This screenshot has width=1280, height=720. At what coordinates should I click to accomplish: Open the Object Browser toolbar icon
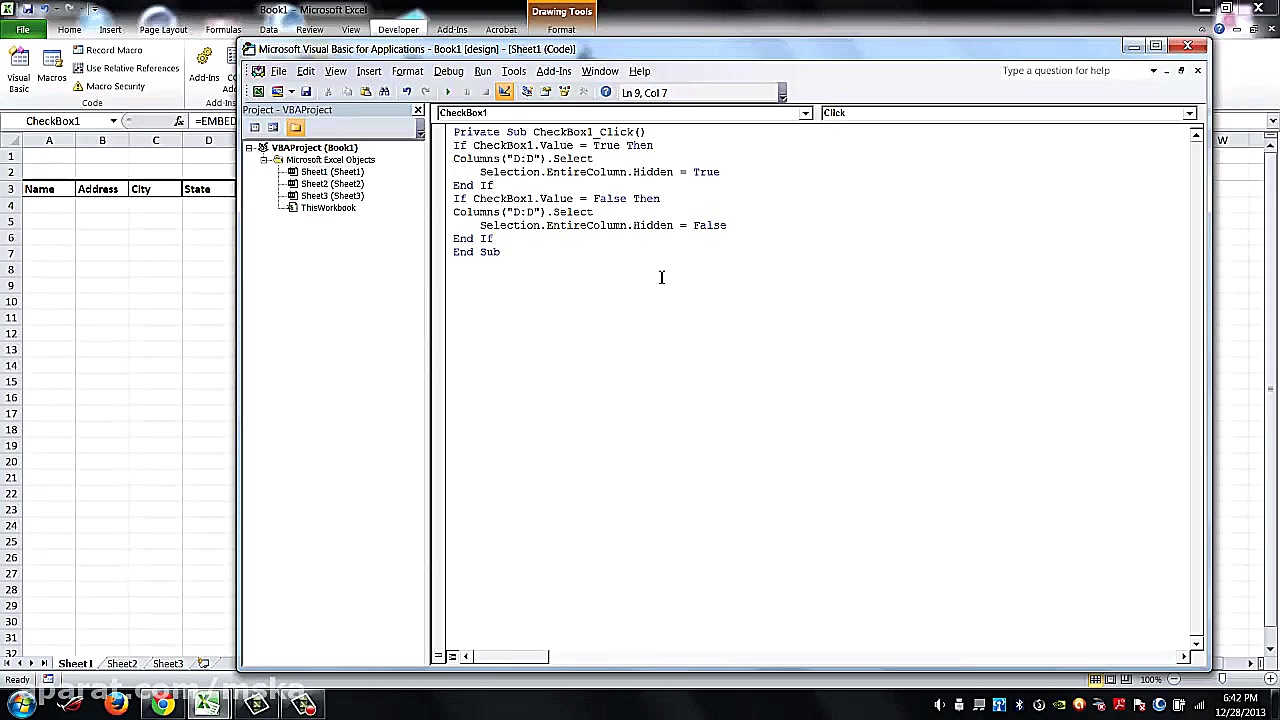(x=565, y=92)
